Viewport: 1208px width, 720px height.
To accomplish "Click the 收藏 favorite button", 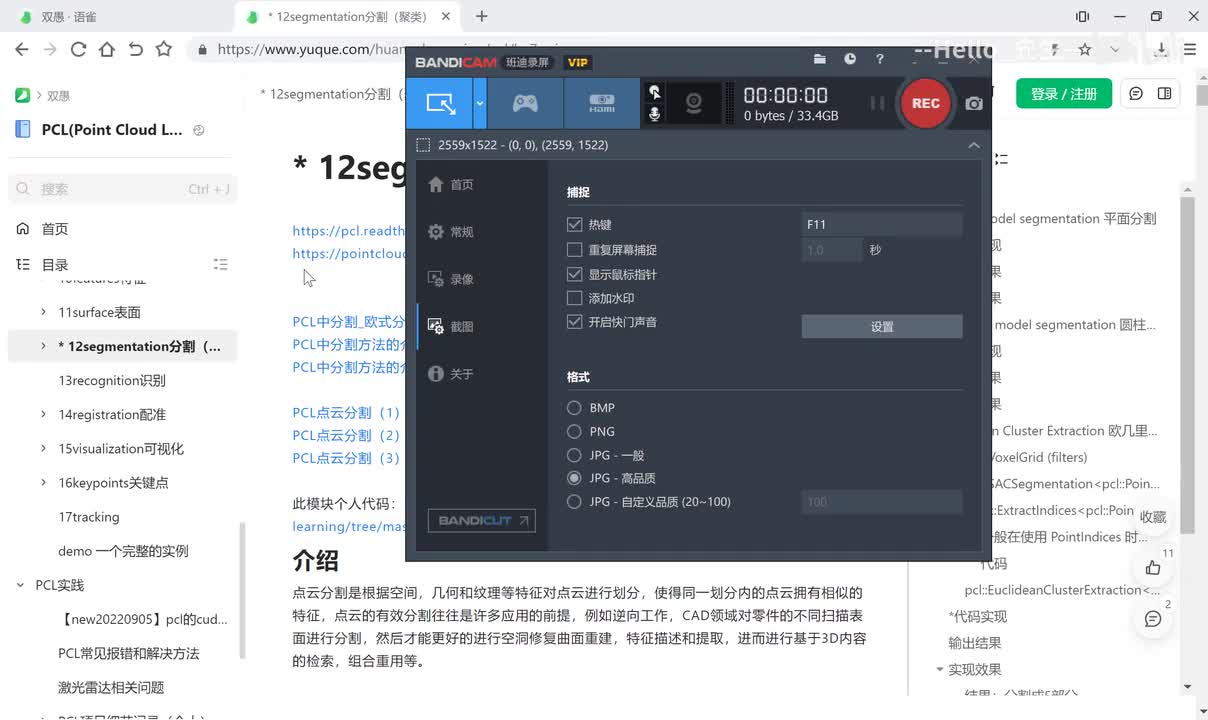I will click(x=1153, y=517).
